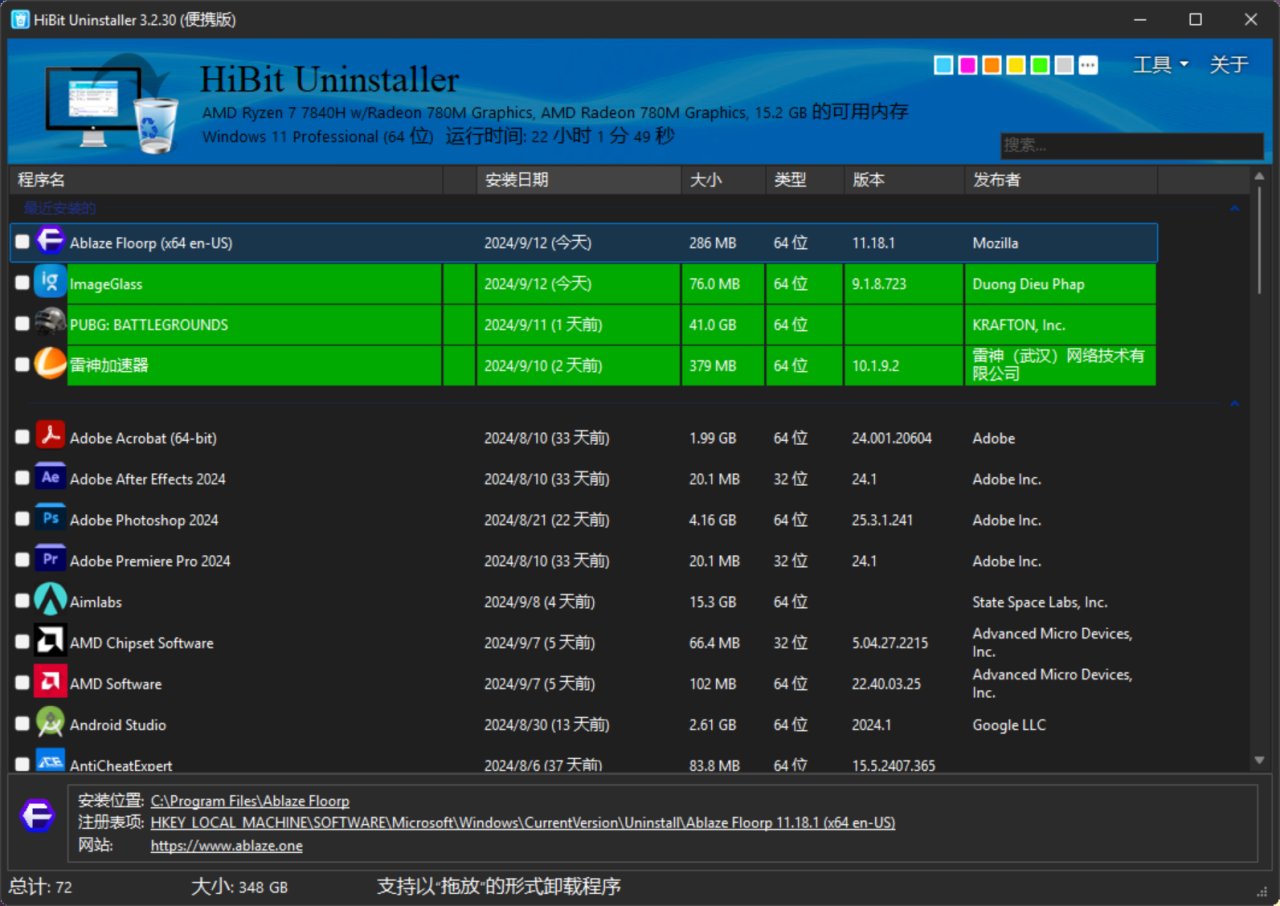This screenshot has height=906, width=1280.
Task: Sort by 版本 column header
Action: pyautogui.click(x=904, y=180)
